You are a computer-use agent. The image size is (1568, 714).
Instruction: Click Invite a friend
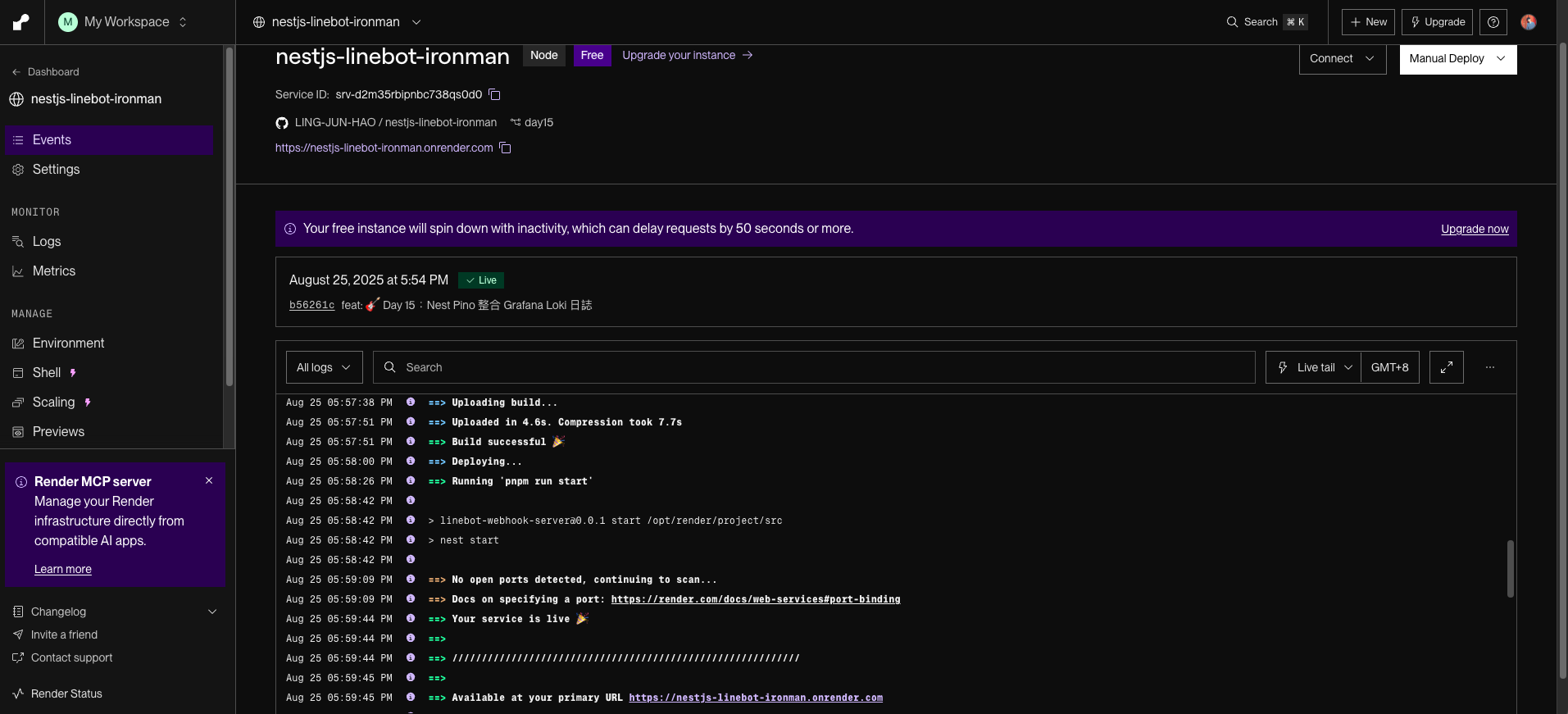[x=64, y=634]
